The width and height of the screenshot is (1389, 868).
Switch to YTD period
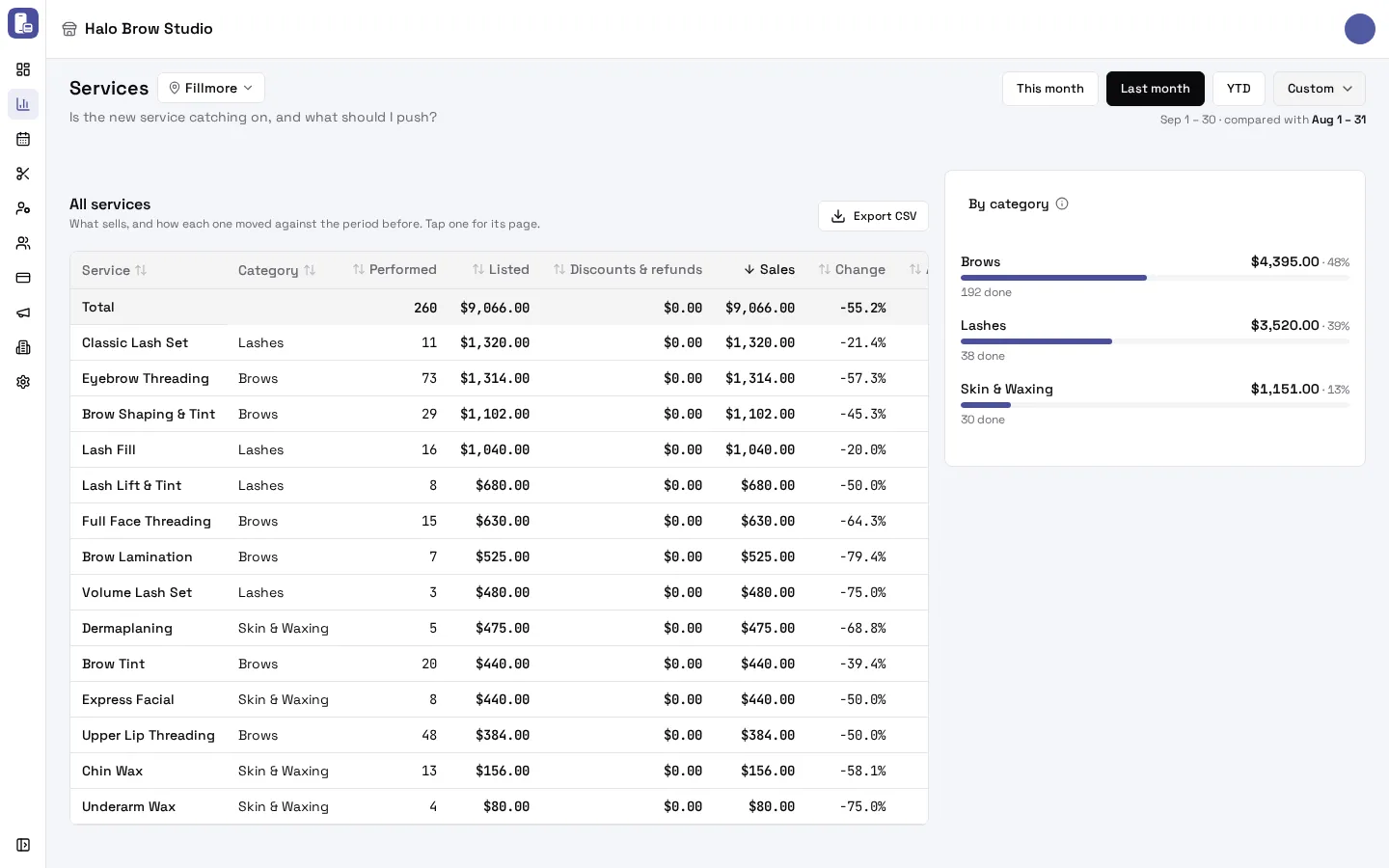click(x=1239, y=89)
